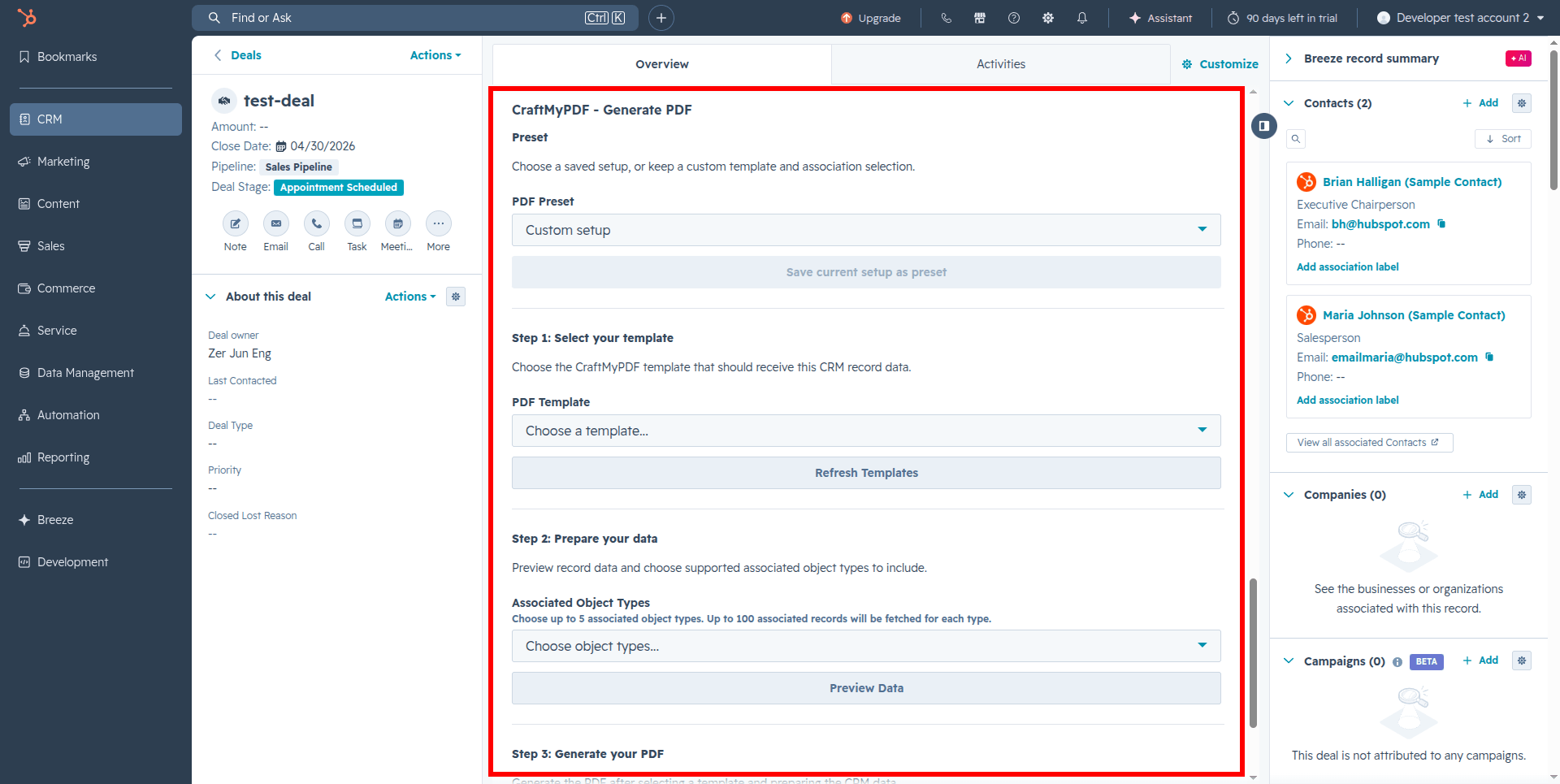Collapse the About this deal section
Screen dimensions: 1560x784
pos(210,297)
